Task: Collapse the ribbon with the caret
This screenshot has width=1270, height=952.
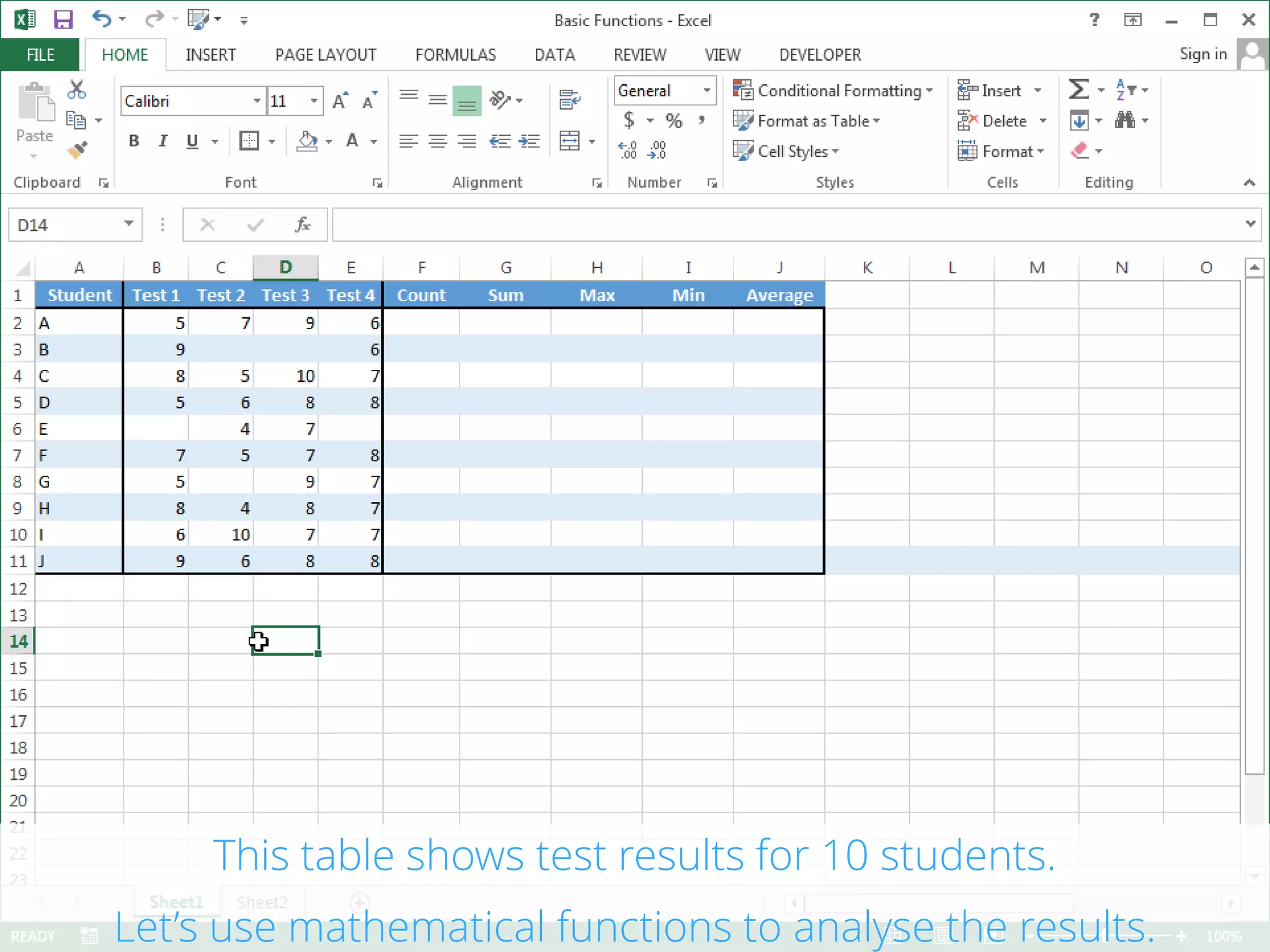Action: (x=1250, y=182)
